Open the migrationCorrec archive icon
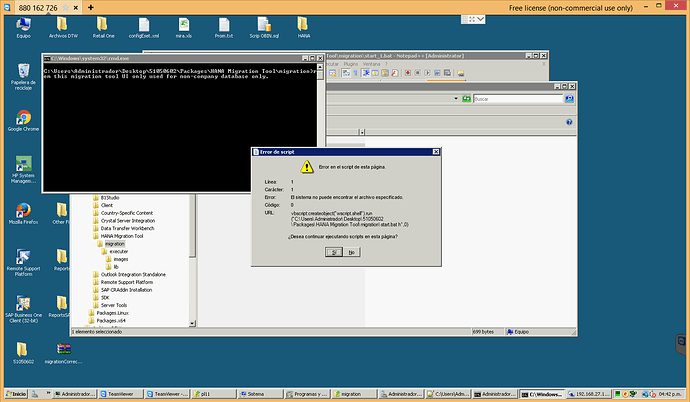The width and height of the screenshot is (690, 402). (63, 353)
